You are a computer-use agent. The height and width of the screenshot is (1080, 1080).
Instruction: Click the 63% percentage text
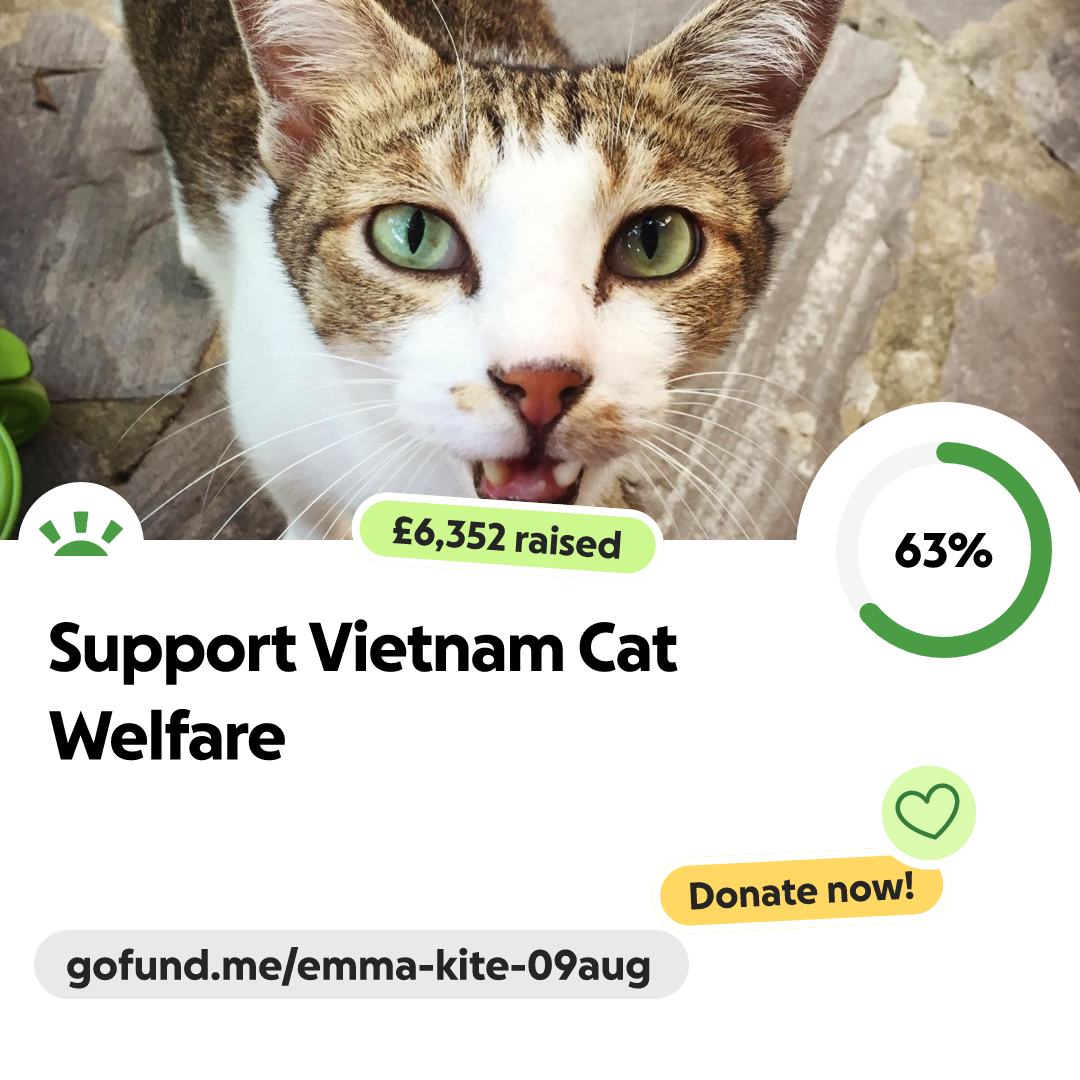[x=943, y=550]
